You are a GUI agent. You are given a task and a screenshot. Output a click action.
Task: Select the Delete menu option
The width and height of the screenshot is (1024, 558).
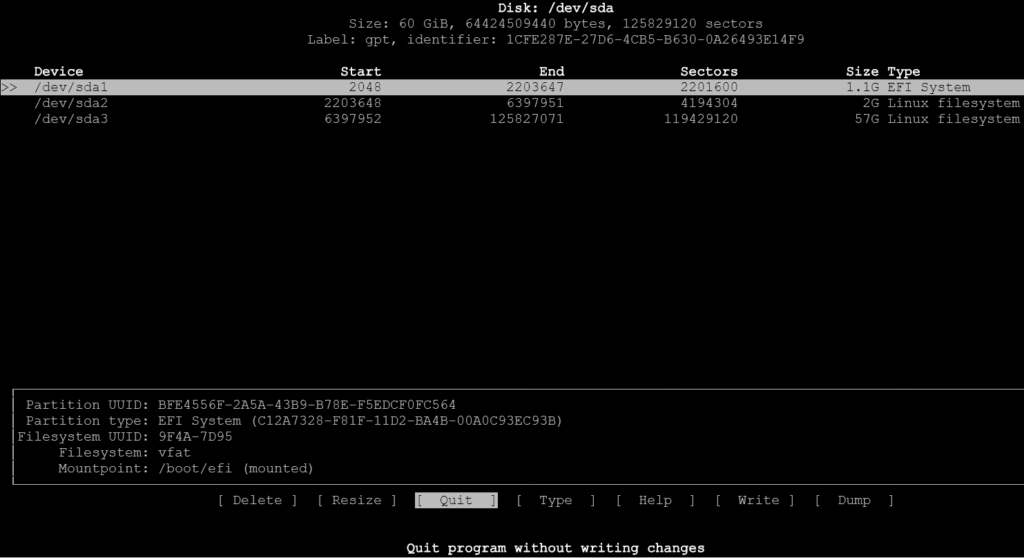pyautogui.click(x=257, y=501)
